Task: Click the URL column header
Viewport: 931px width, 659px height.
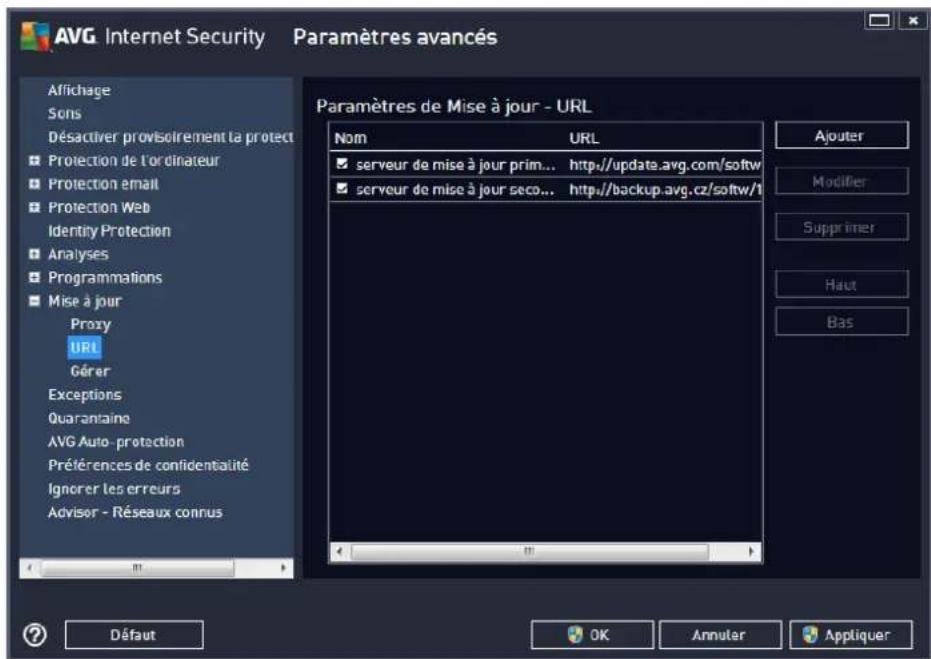Action: click(x=584, y=138)
